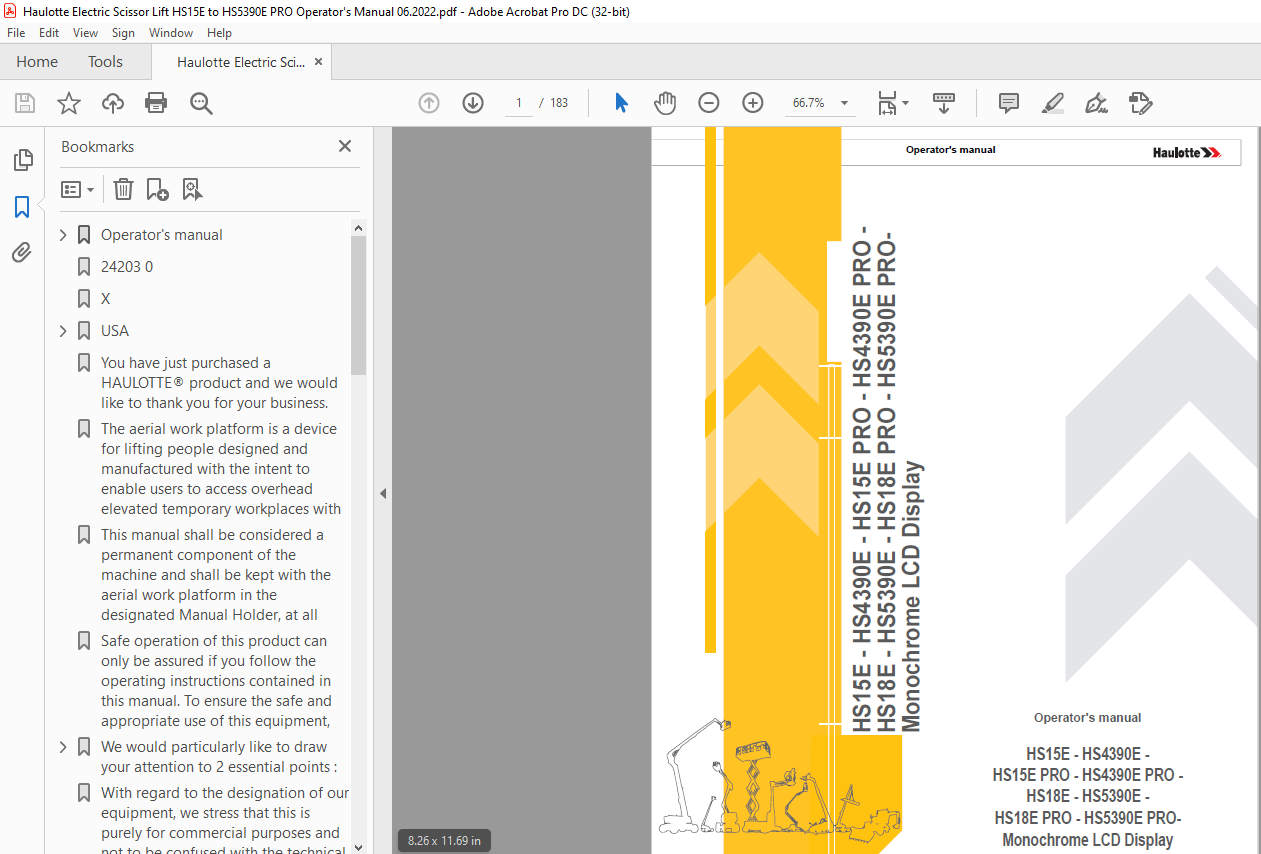Viewport: 1261px width, 854px height.
Task: Open the Attachments paperclip panel
Action: point(22,253)
